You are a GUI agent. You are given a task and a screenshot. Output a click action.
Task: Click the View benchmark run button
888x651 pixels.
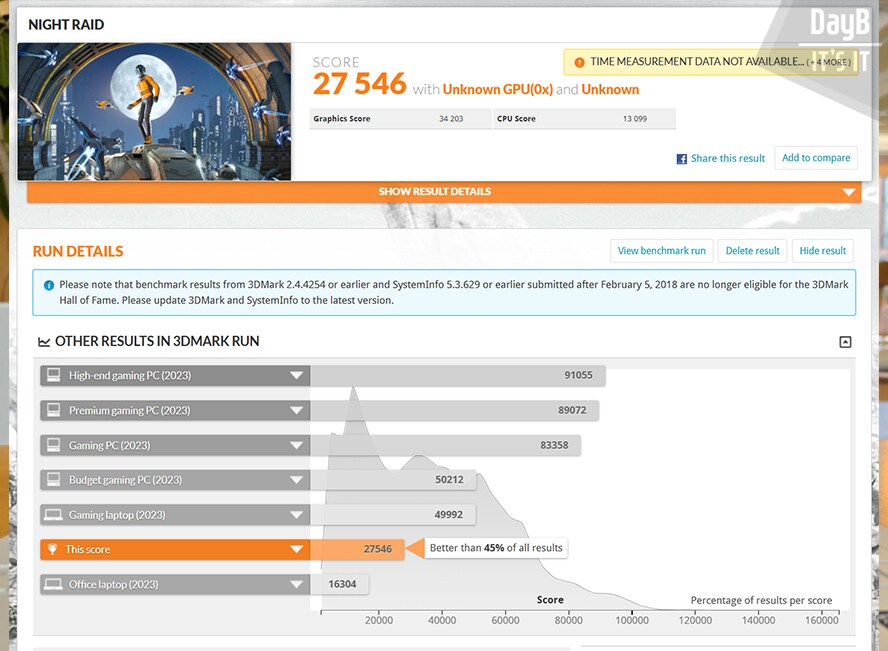(661, 251)
